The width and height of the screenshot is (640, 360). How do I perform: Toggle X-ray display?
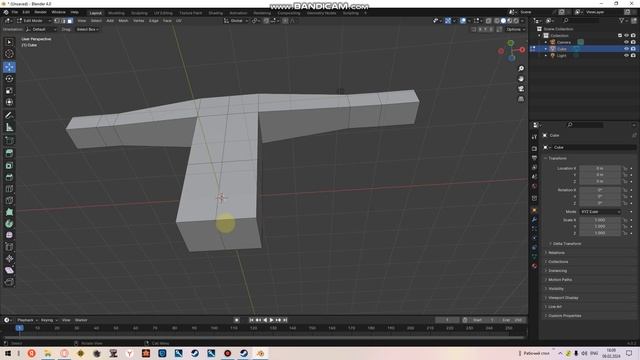(x=489, y=21)
